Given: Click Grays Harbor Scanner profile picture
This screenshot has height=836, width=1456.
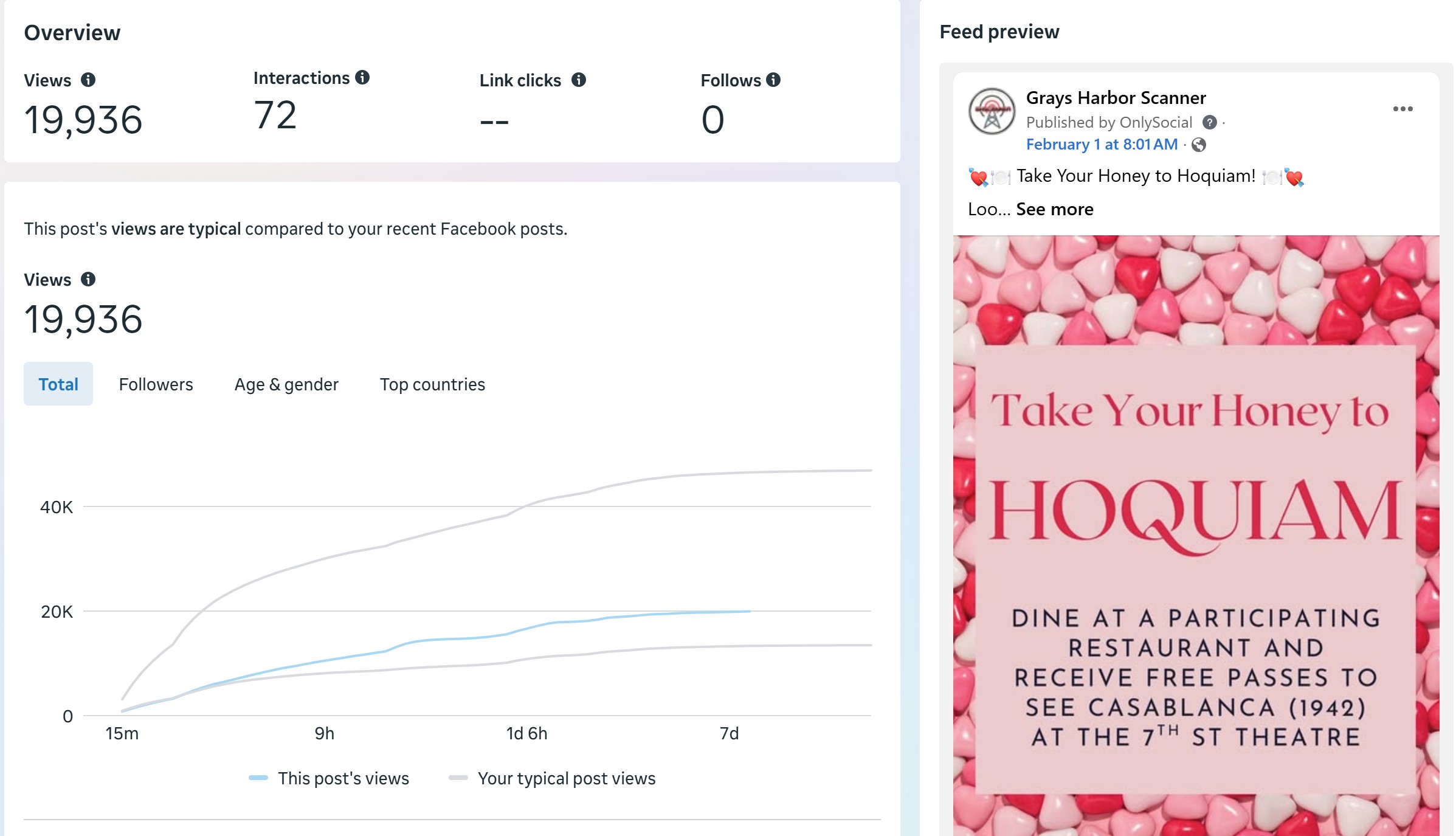Looking at the screenshot, I should 992,111.
